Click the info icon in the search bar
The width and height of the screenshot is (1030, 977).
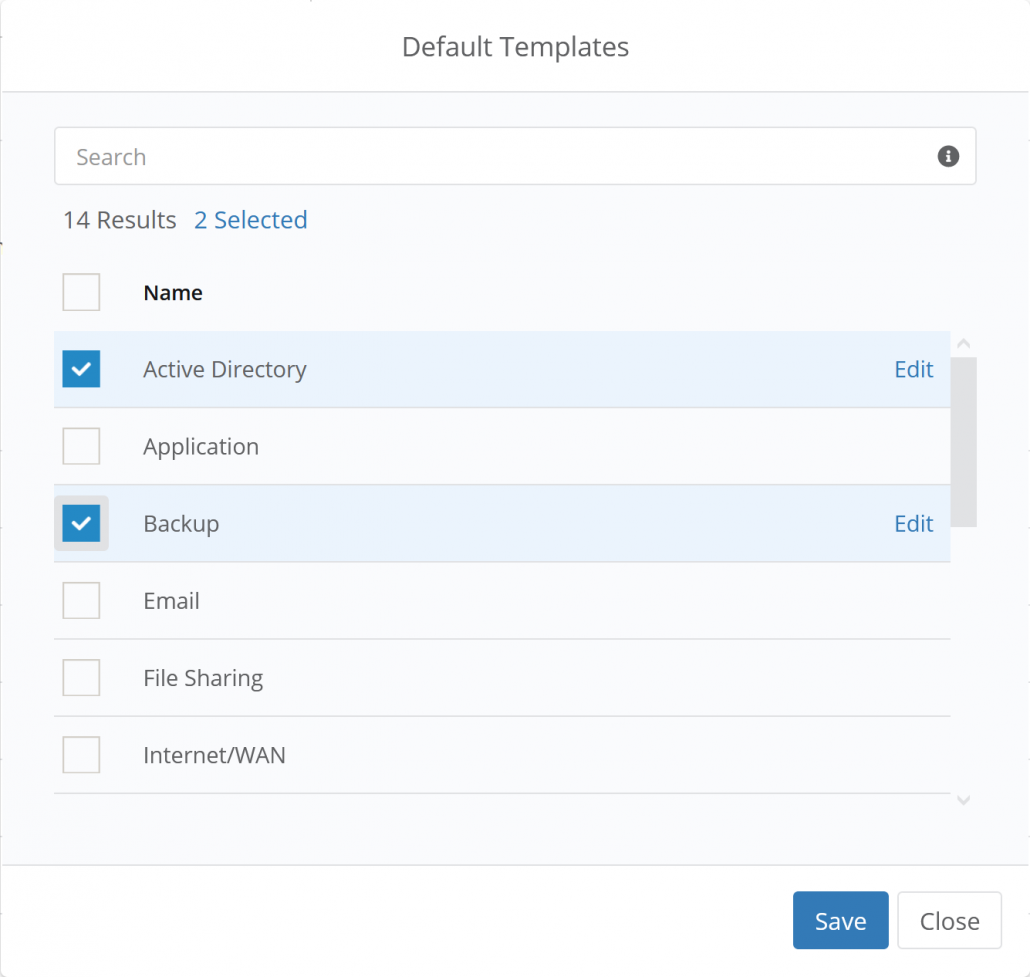948,156
